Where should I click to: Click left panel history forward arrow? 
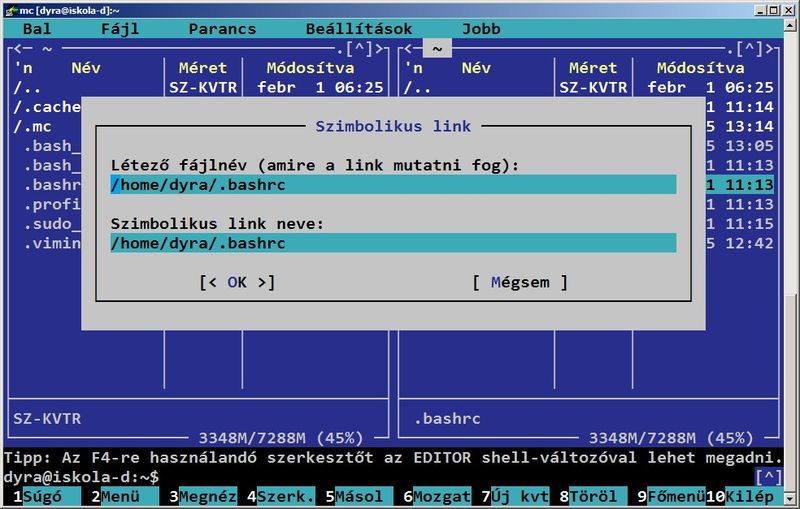point(379,49)
